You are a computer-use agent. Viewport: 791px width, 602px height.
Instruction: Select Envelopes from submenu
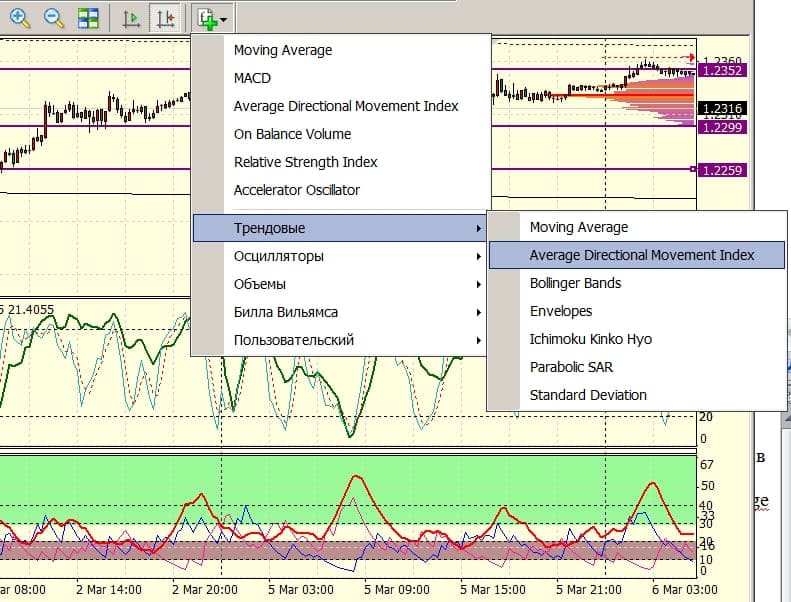click(x=637, y=311)
